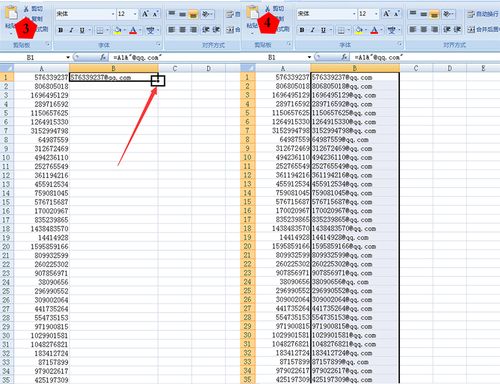Click the Increase Font Size icon in left ribbon
This screenshot has height=384, width=500.
[145, 14]
